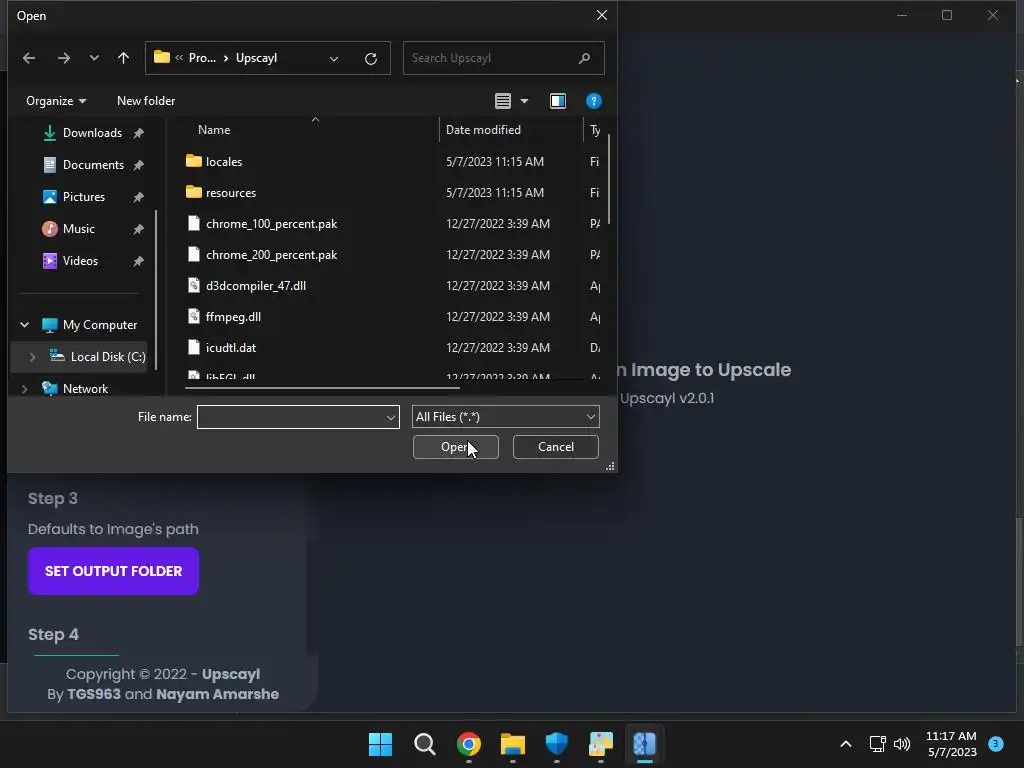Go back with the left arrow button
1024x768 pixels.
point(29,58)
